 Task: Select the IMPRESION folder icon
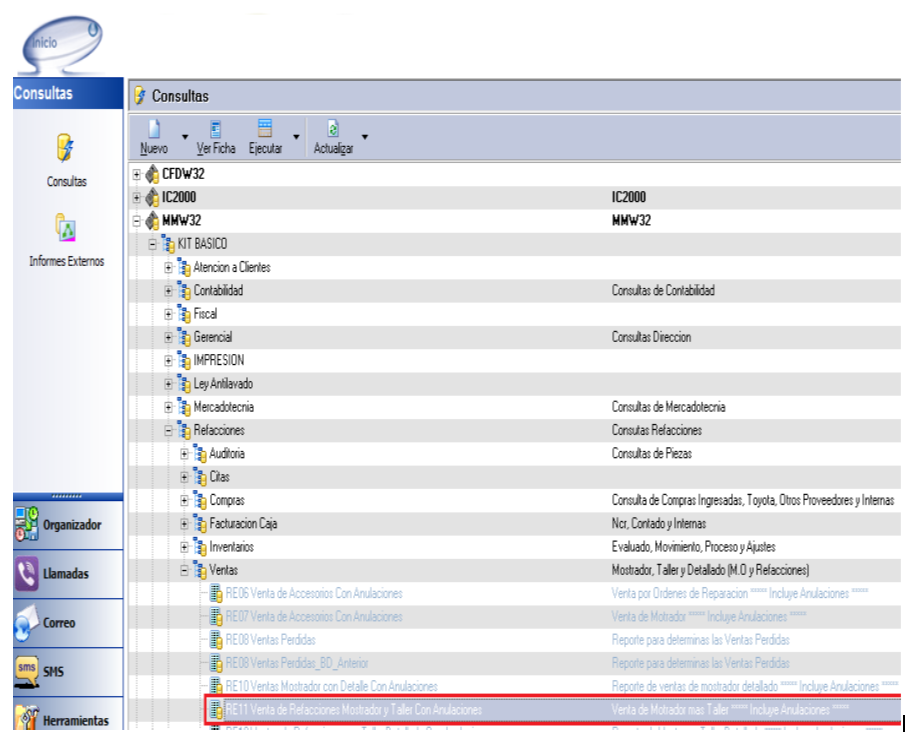point(184,361)
